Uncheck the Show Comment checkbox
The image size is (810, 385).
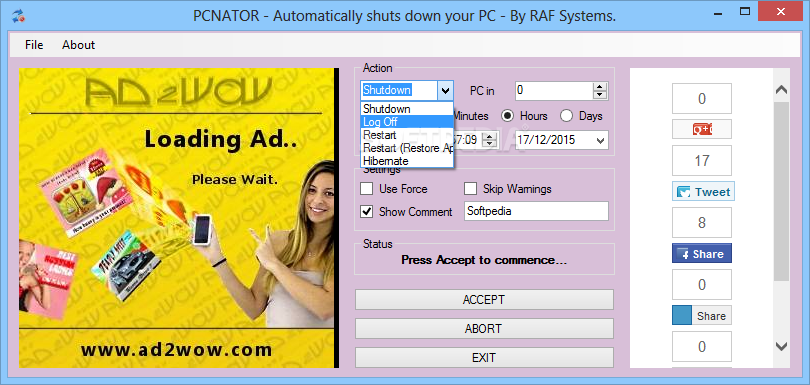pos(367,211)
